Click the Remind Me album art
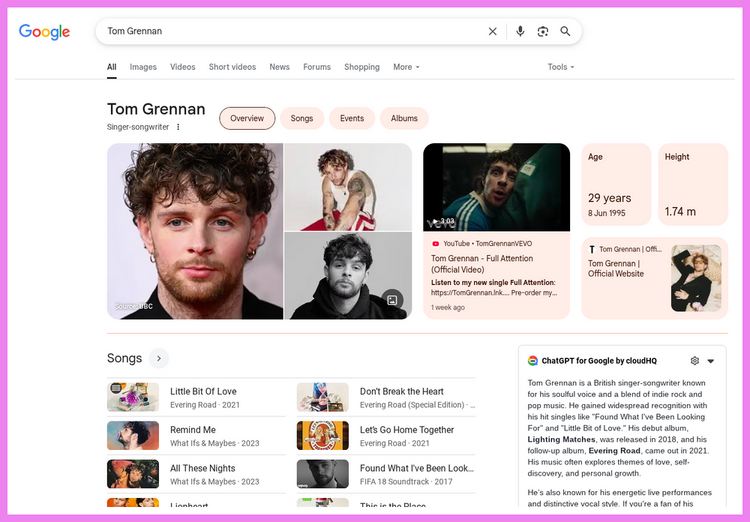This screenshot has width=750, height=522. click(133, 435)
